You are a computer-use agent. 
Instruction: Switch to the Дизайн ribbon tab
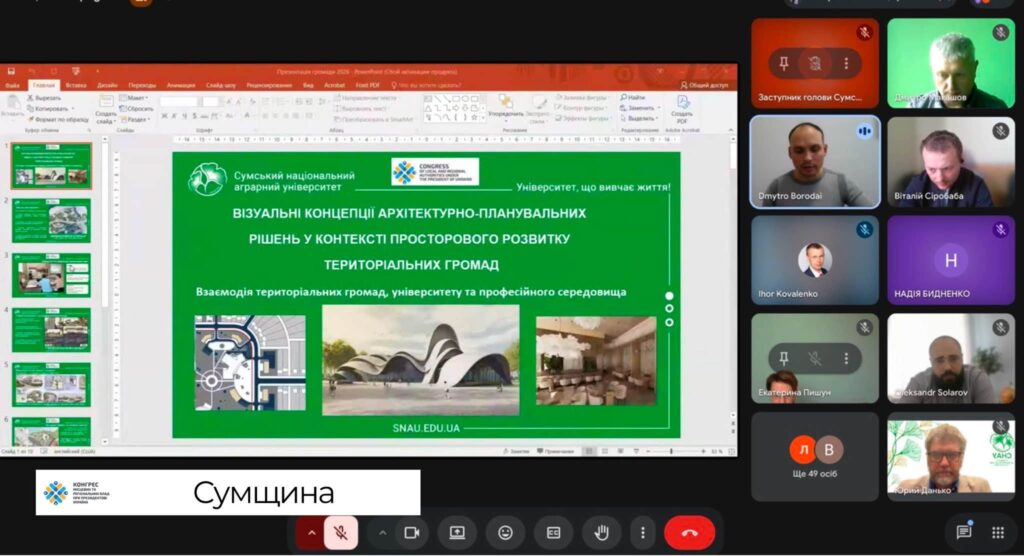(107, 86)
